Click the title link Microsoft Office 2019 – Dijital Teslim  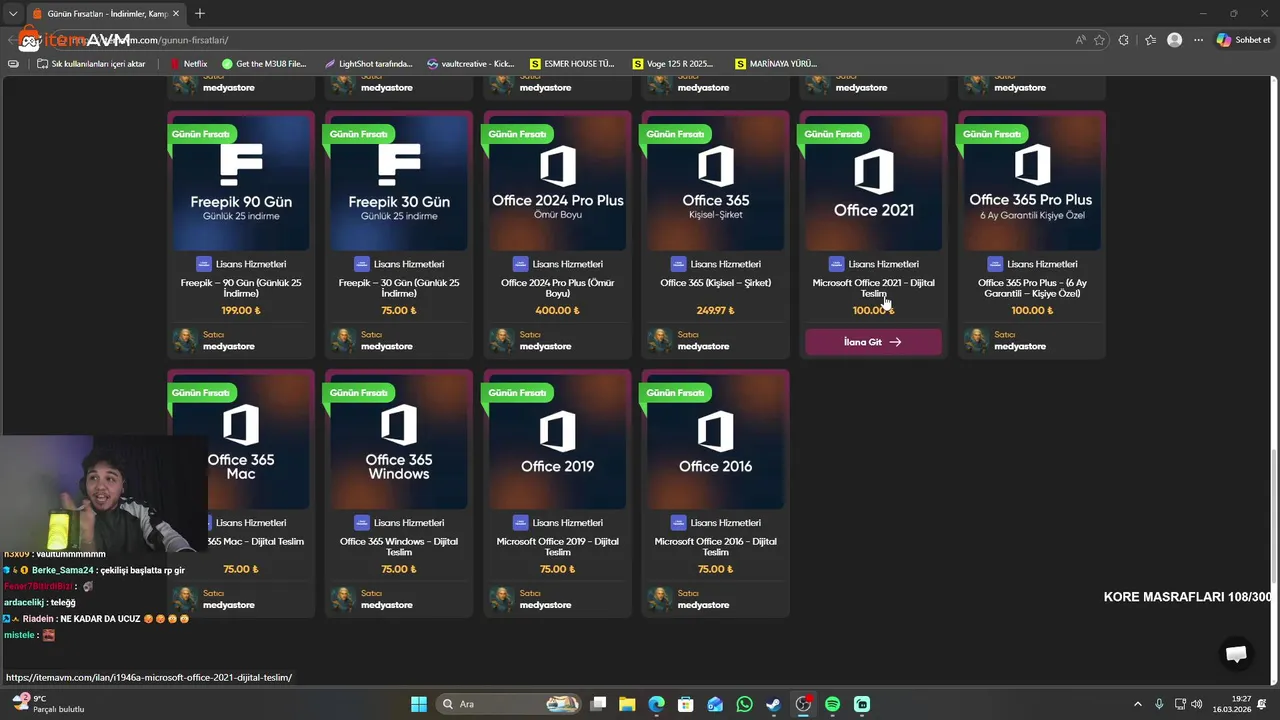coord(557,547)
